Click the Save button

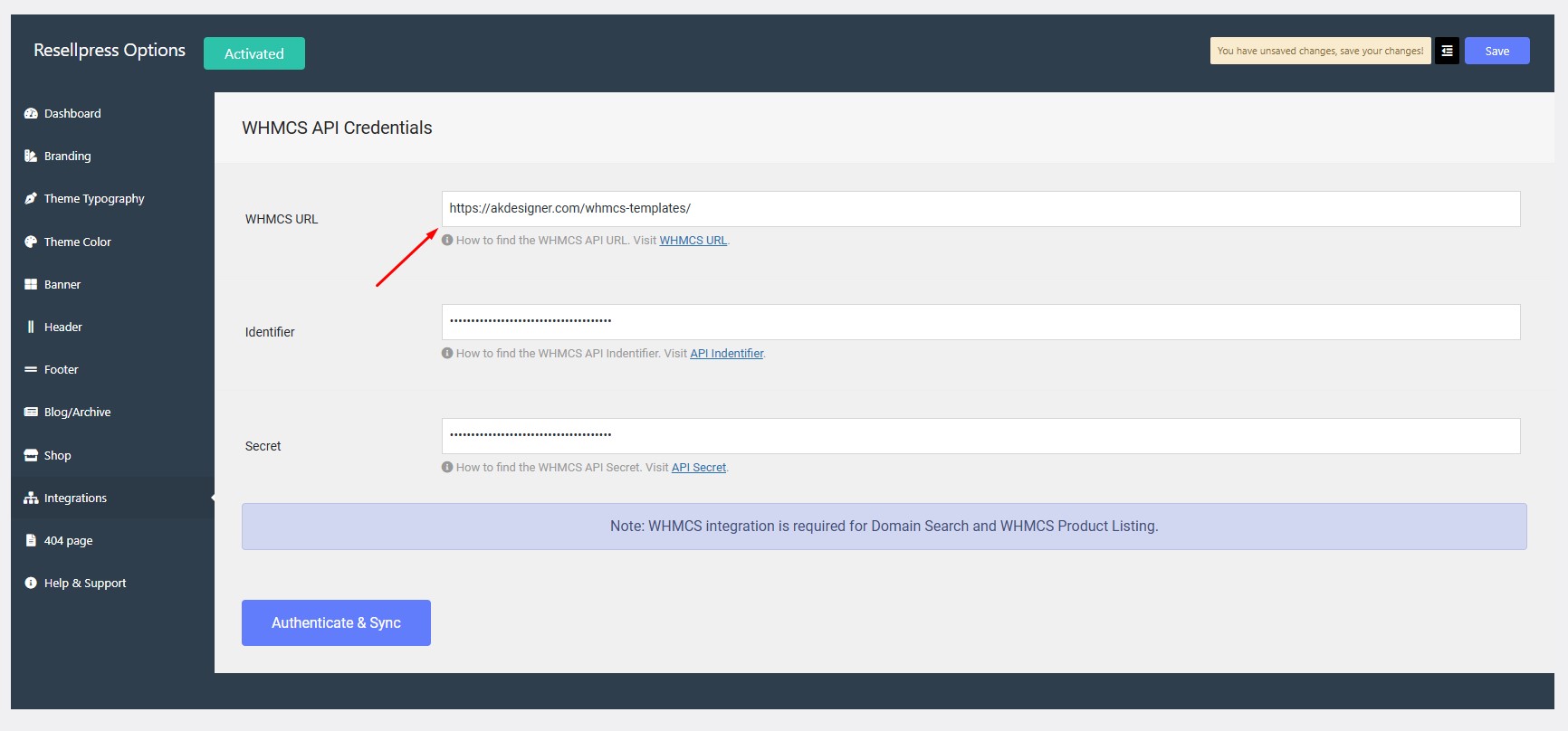point(1497,51)
